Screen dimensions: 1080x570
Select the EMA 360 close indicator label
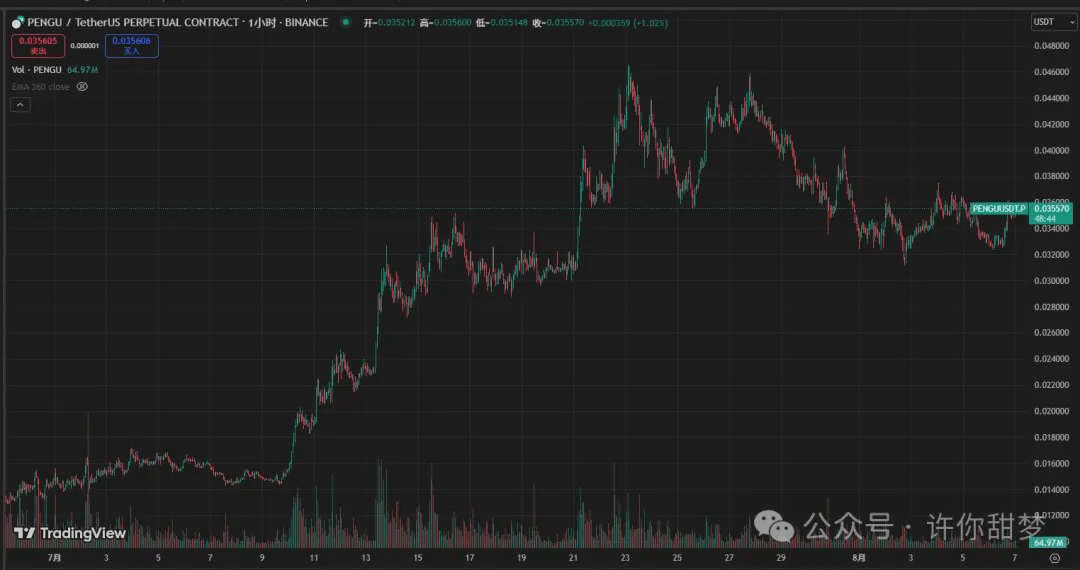pos(41,87)
